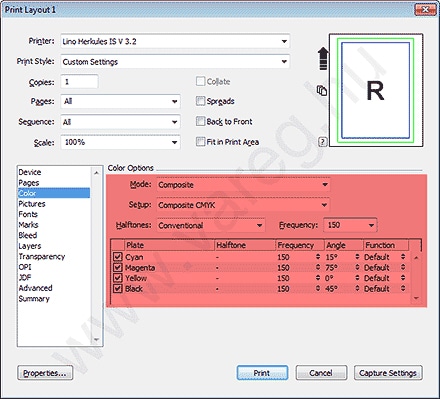Change the Cyan Function Default stepper
The width and height of the screenshot is (440, 399).
click(403, 257)
